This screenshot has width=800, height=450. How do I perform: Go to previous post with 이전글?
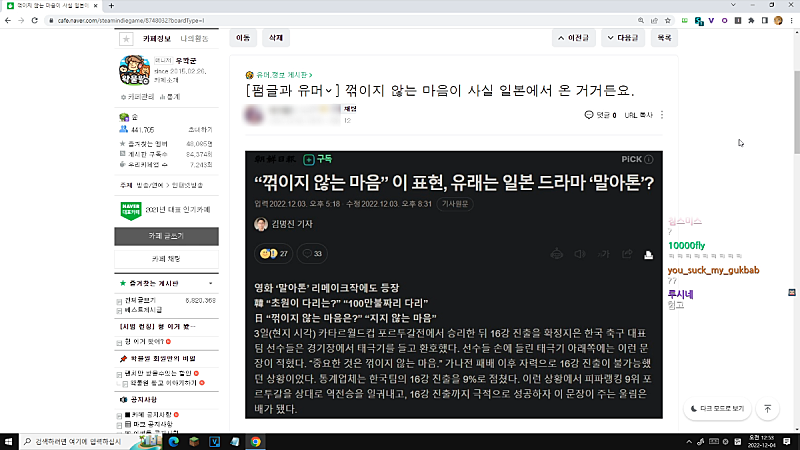574,38
